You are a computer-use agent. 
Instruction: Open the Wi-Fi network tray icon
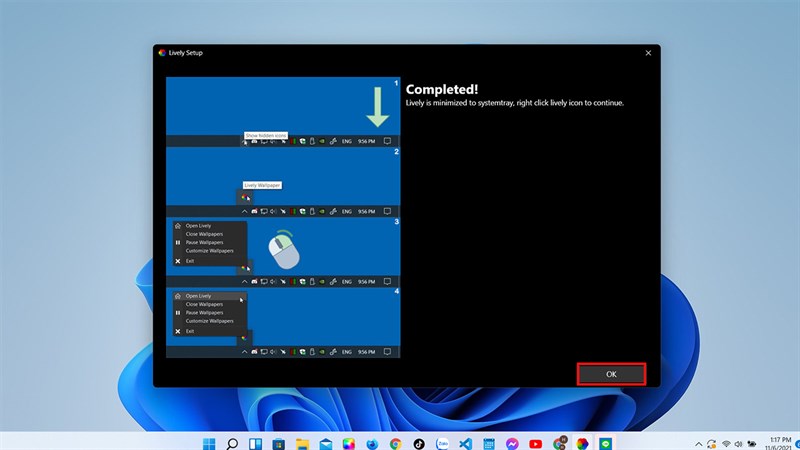[x=725, y=442]
